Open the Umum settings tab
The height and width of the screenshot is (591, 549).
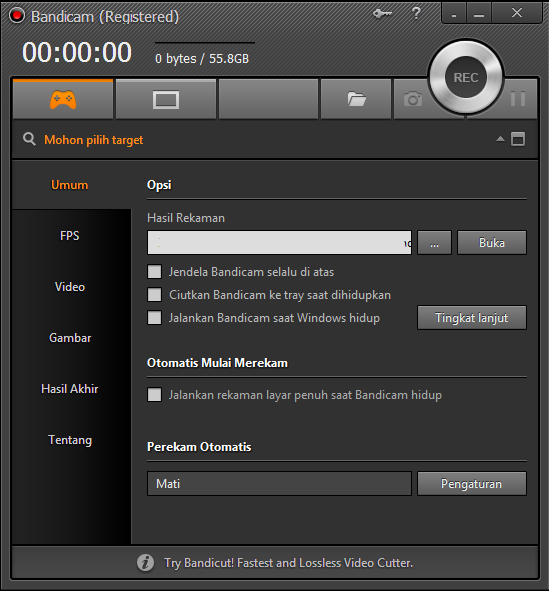coord(70,185)
